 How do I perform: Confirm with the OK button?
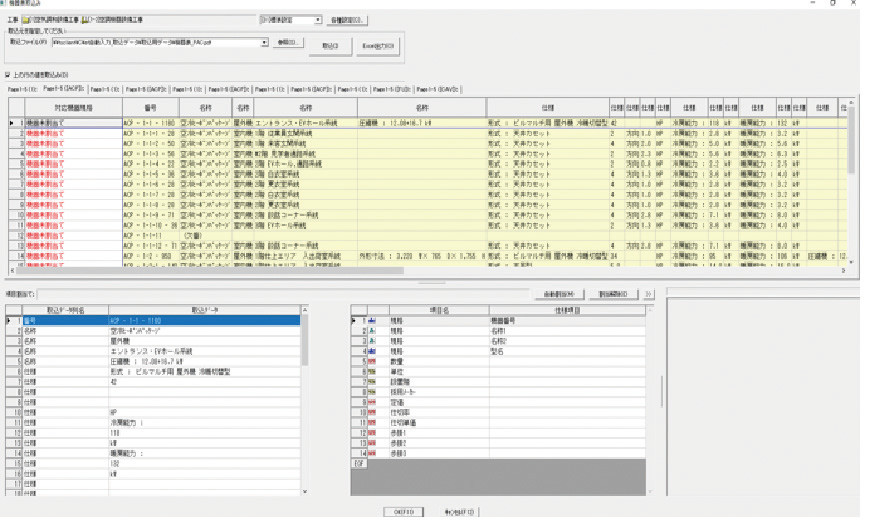[403, 512]
